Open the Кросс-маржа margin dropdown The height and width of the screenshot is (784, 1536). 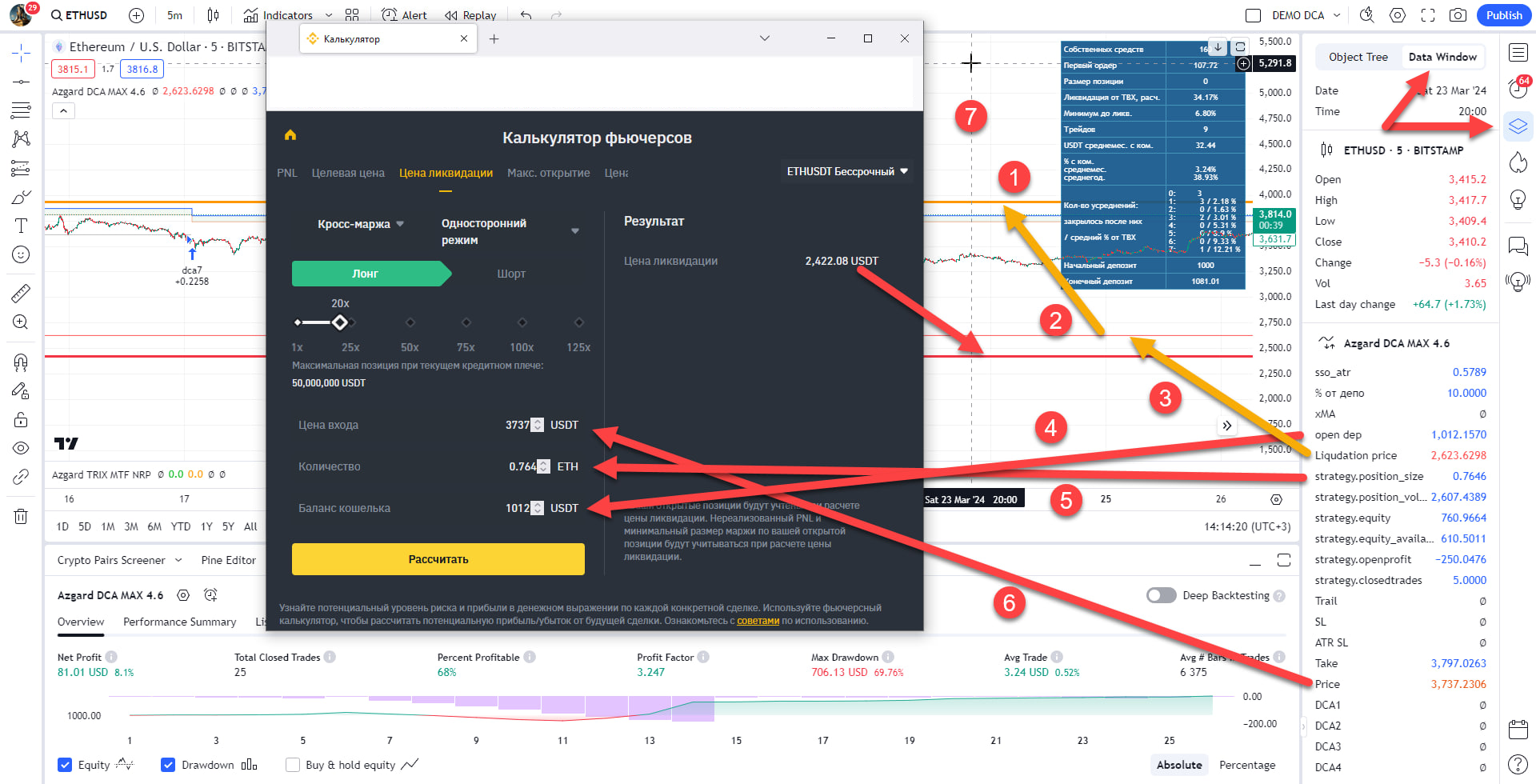(x=361, y=224)
